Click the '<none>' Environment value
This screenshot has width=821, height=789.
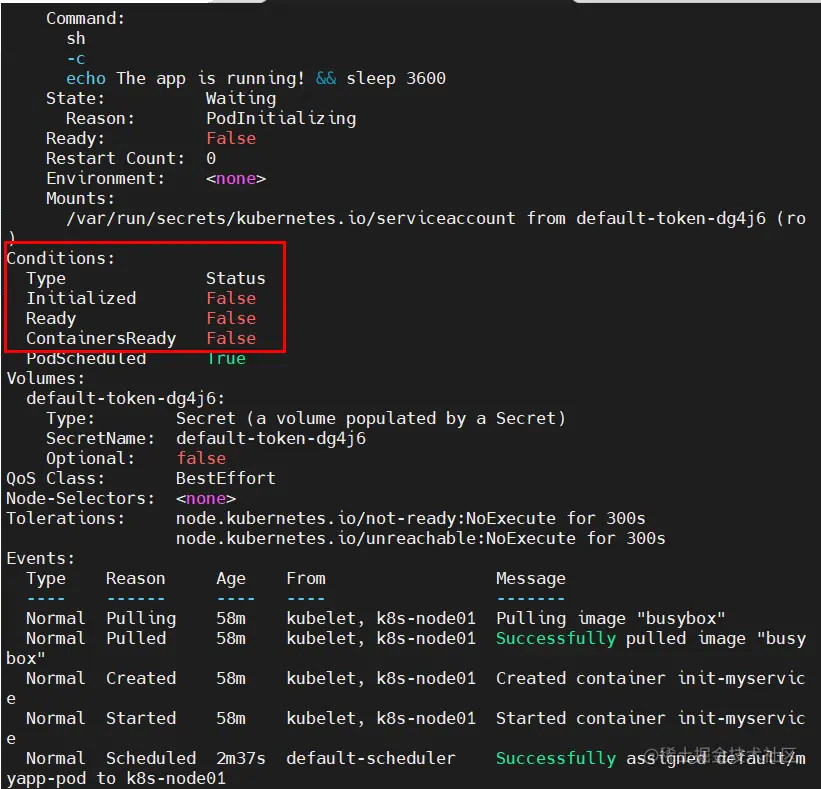(236, 179)
